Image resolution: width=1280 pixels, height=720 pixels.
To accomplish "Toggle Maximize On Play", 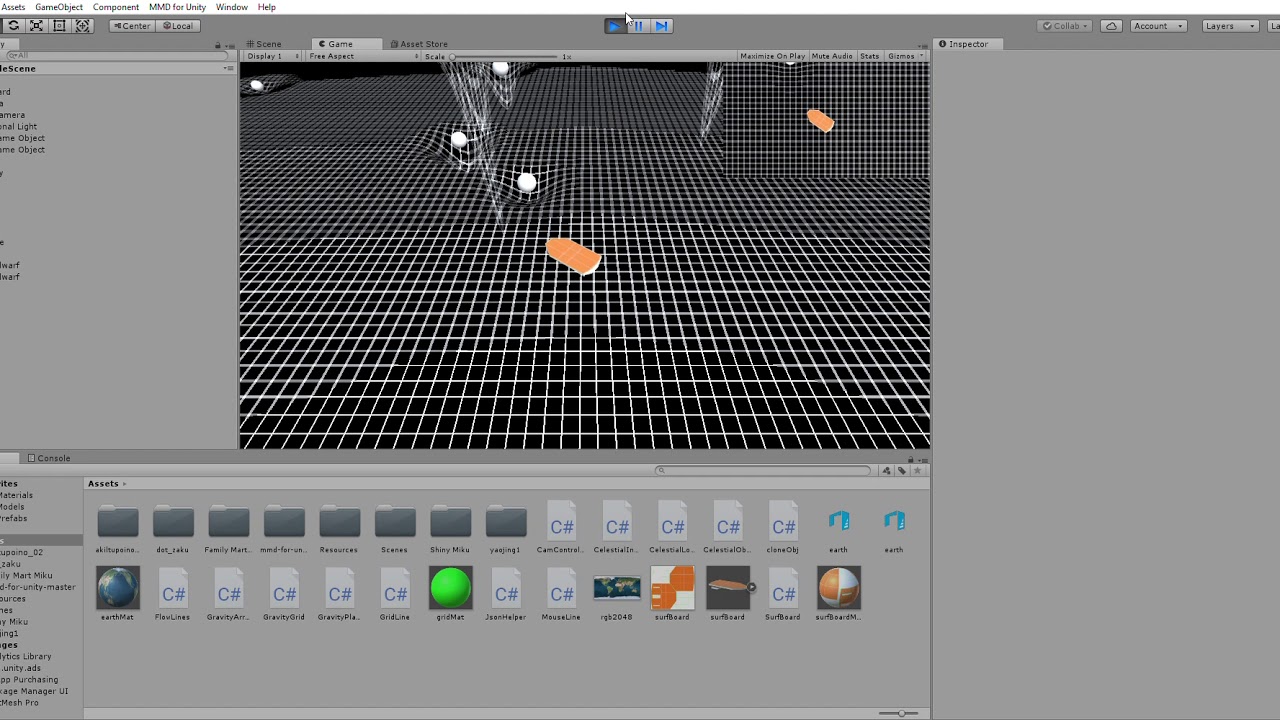I will (x=772, y=56).
